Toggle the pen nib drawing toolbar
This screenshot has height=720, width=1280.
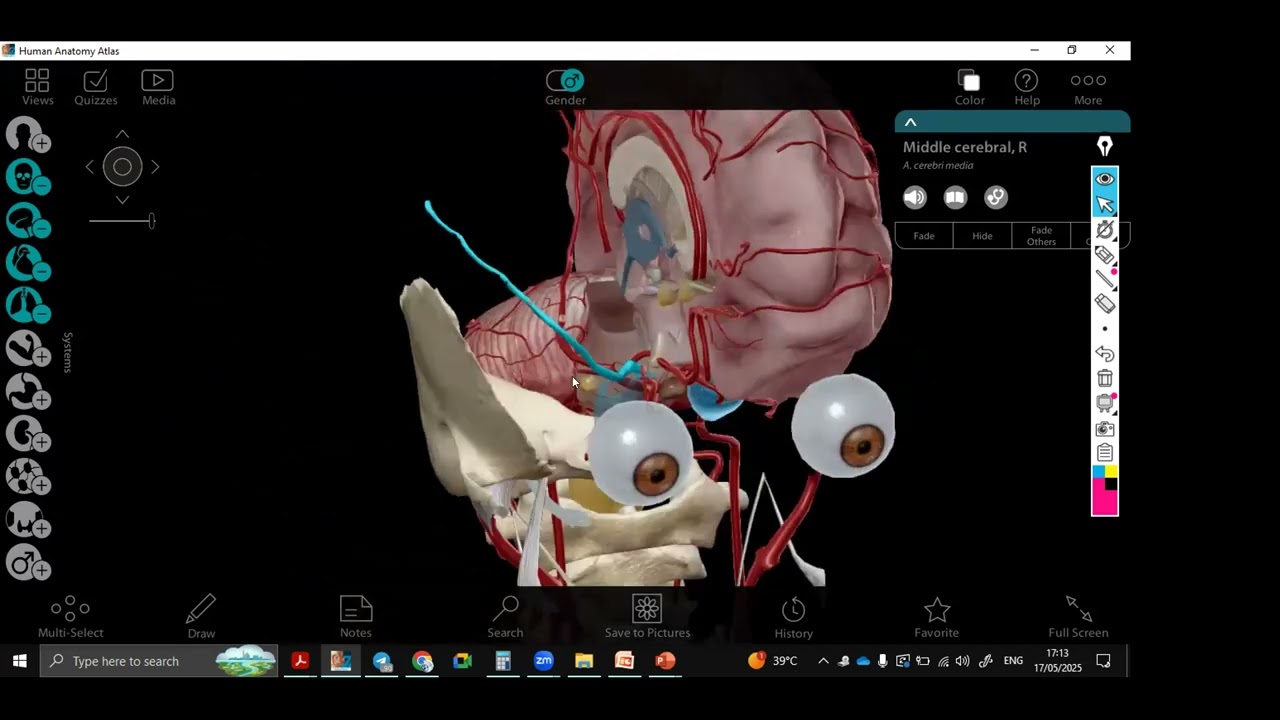1105,147
